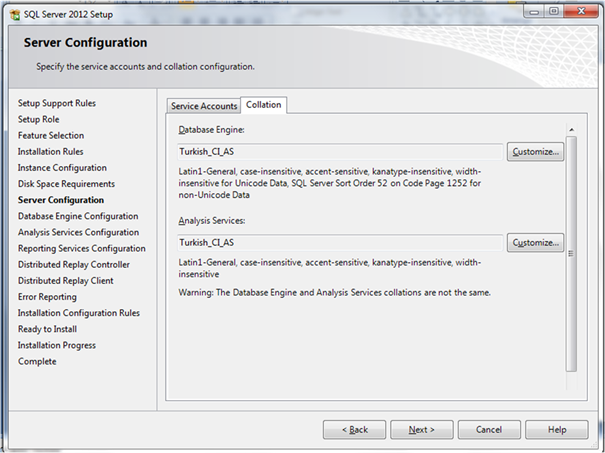The width and height of the screenshot is (605, 453).
Task: Select Reporting Services Configuration step
Action: [82, 248]
